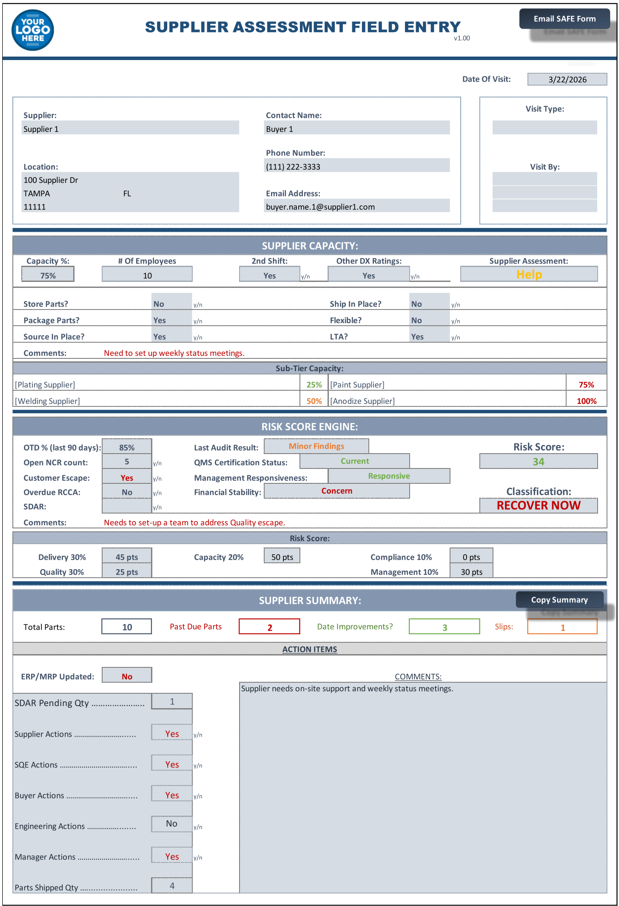The image size is (619, 906).
Task: Click the Delivery 45 pts box
Action: coord(127,556)
